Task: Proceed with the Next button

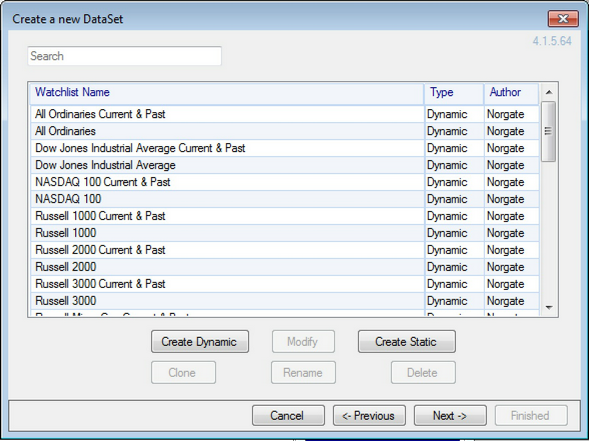Action: (x=450, y=415)
